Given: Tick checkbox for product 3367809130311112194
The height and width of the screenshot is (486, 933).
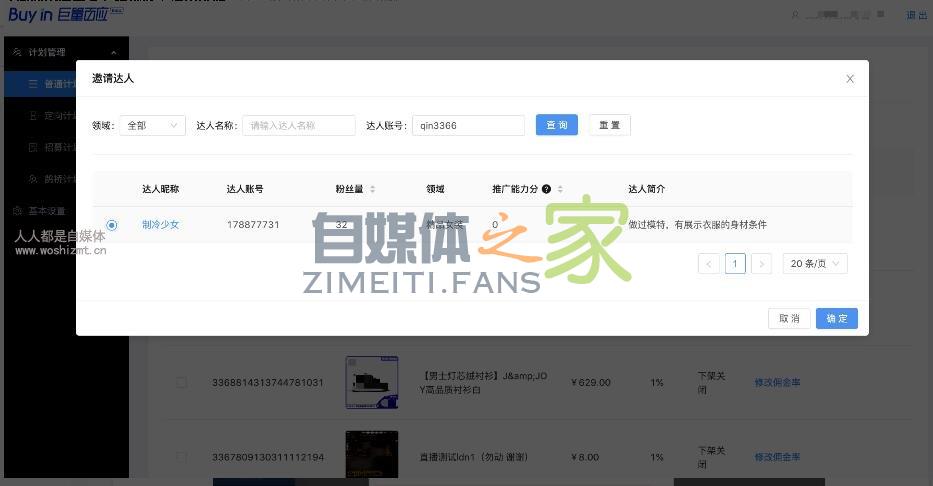Looking at the screenshot, I should 181,457.
